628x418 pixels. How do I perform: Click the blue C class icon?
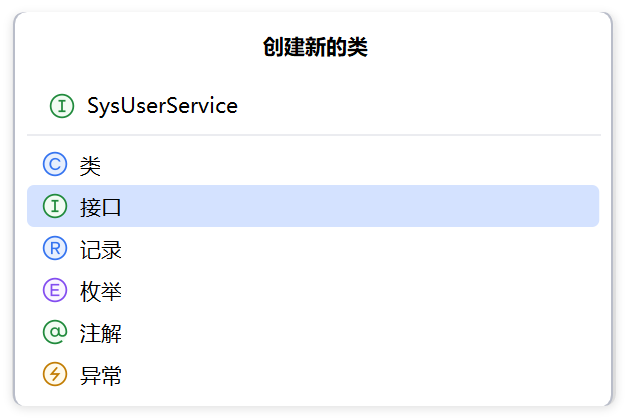tap(55, 164)
